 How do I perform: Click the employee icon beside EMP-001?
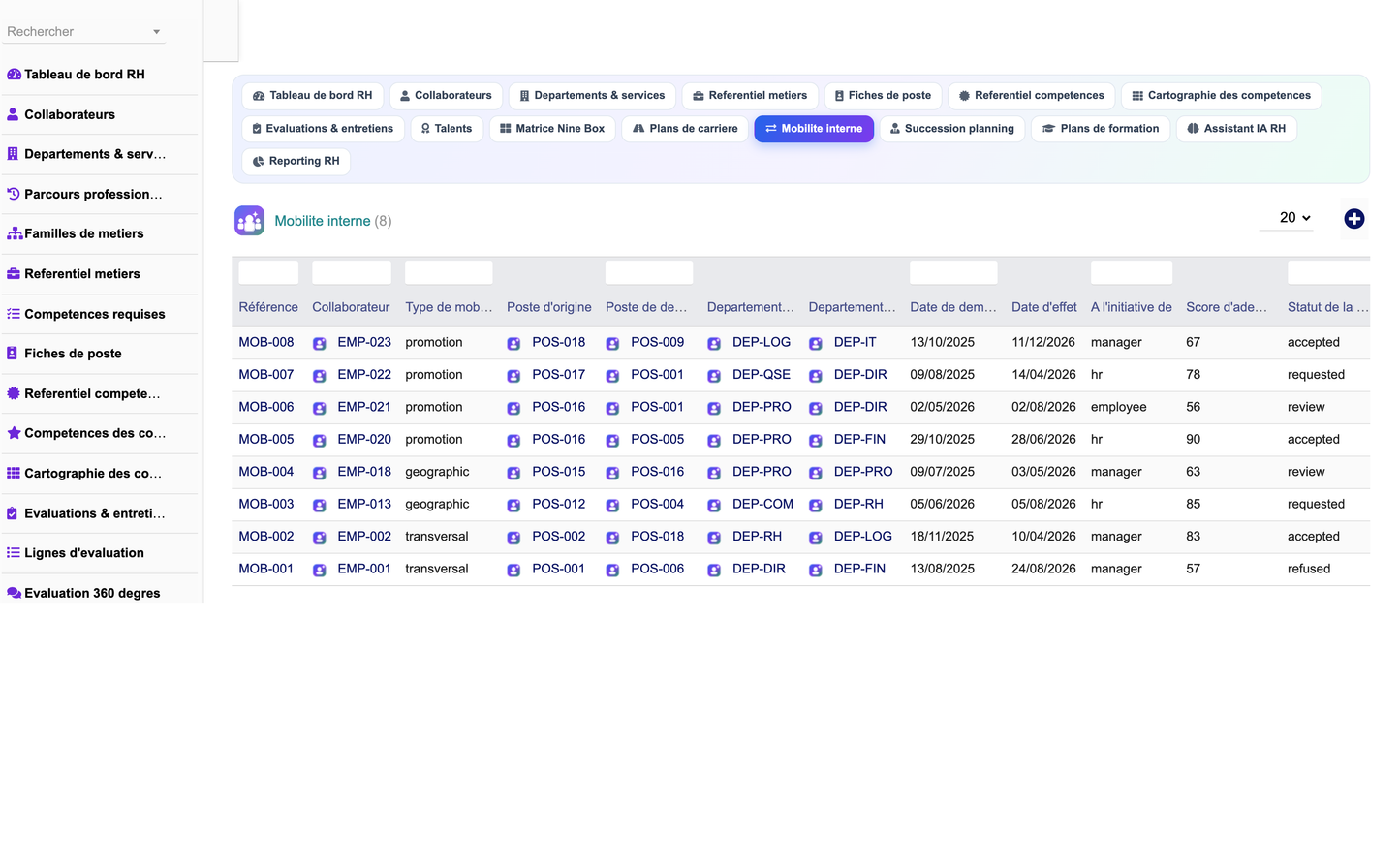[x=320, y=571]
